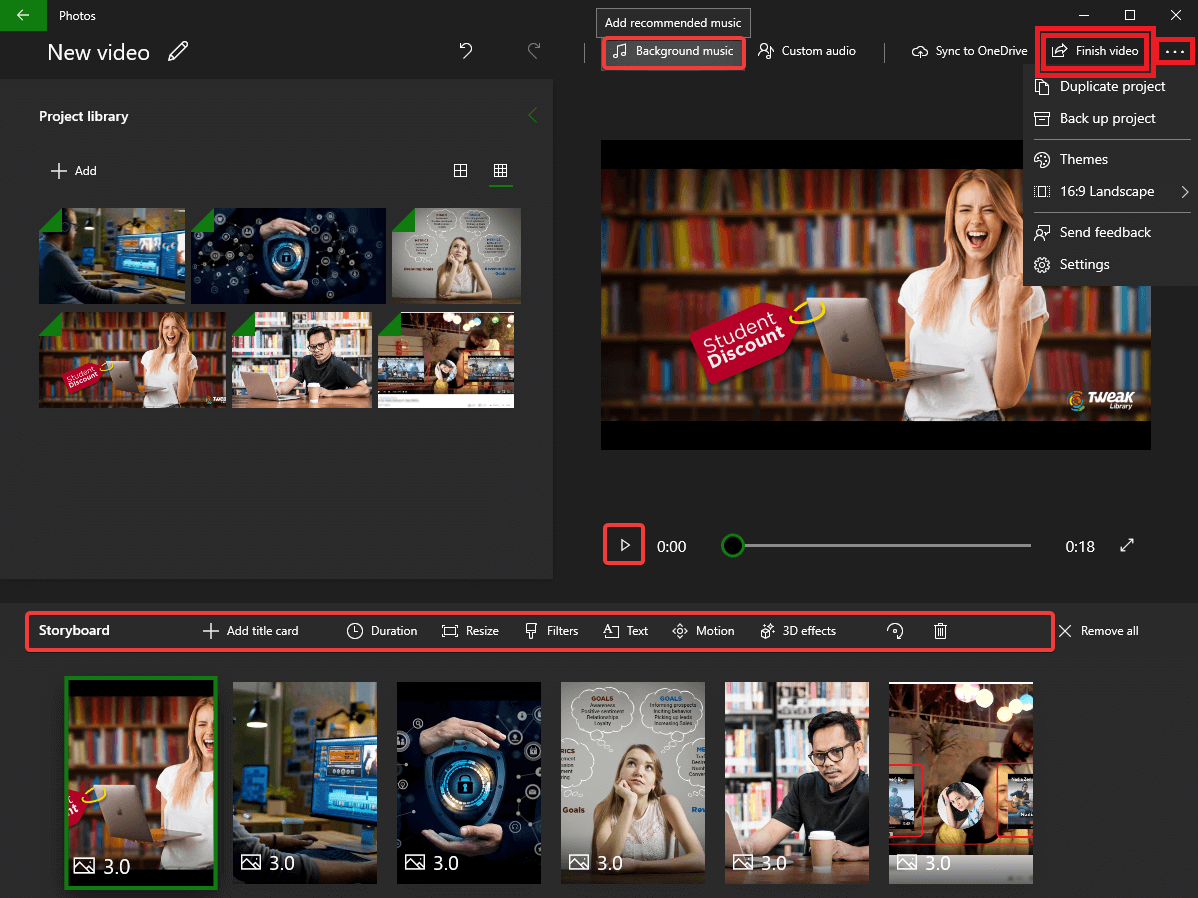Open the Filters editor
The width and height of the screenshot is (1198, 898).
coord(551,631)
